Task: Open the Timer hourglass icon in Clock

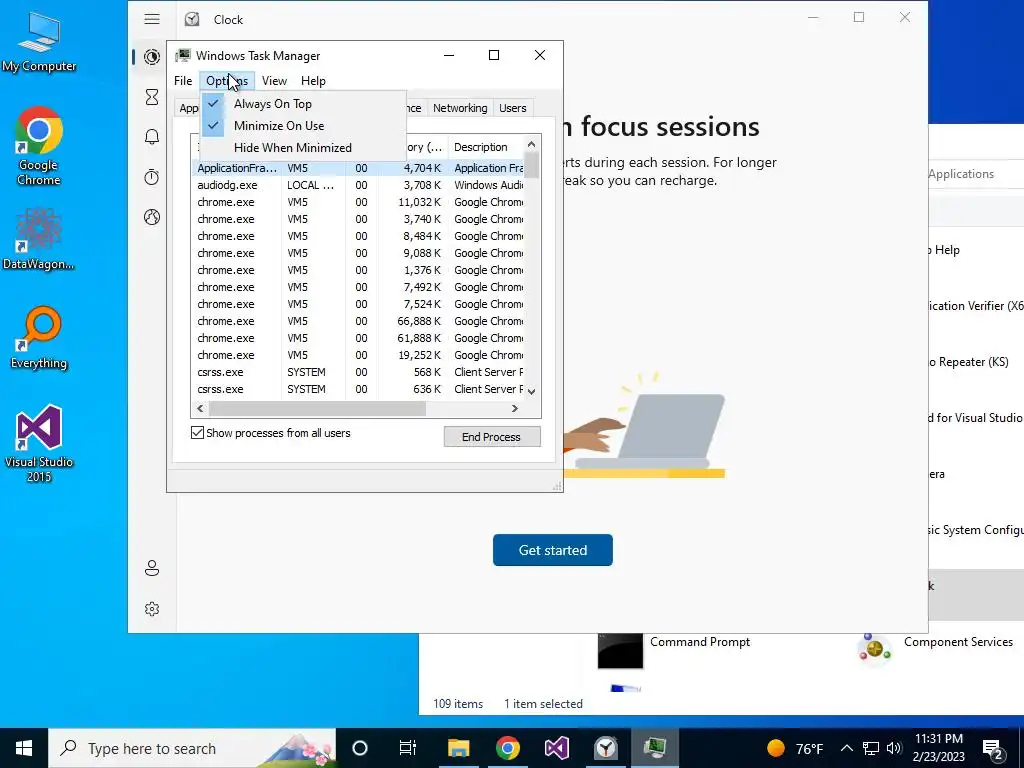Action: click(152, 97)
